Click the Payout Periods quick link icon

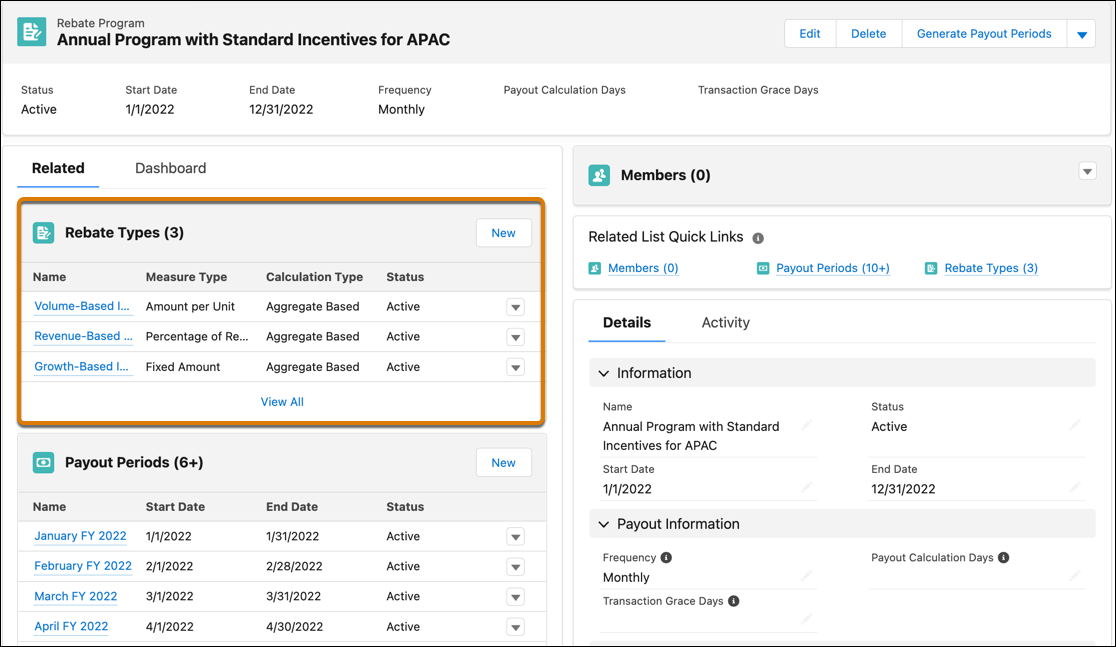(x=765, y=267)
